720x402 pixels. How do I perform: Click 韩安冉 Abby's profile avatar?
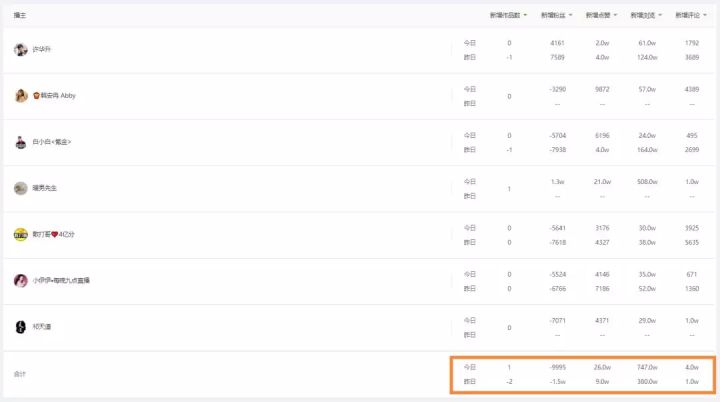[21, 96]
